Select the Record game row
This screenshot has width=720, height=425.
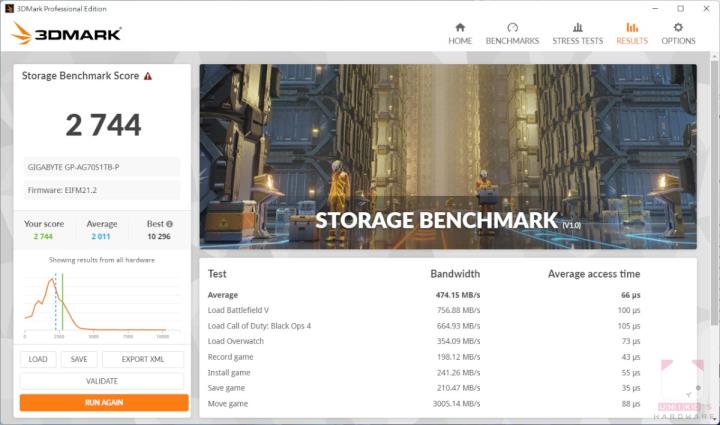pos(424,357)
